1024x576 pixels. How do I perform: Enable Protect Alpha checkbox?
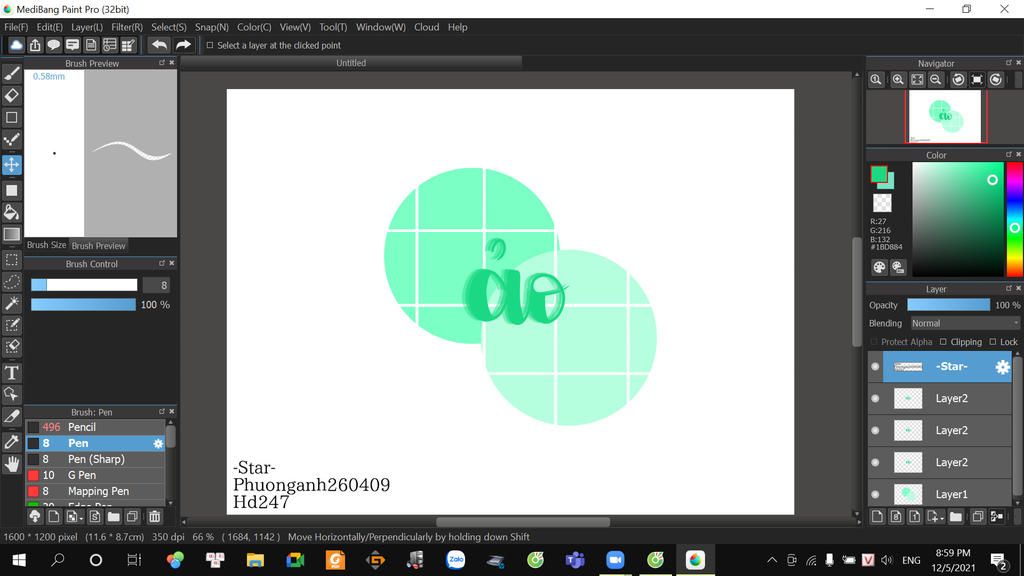[874, 342]
